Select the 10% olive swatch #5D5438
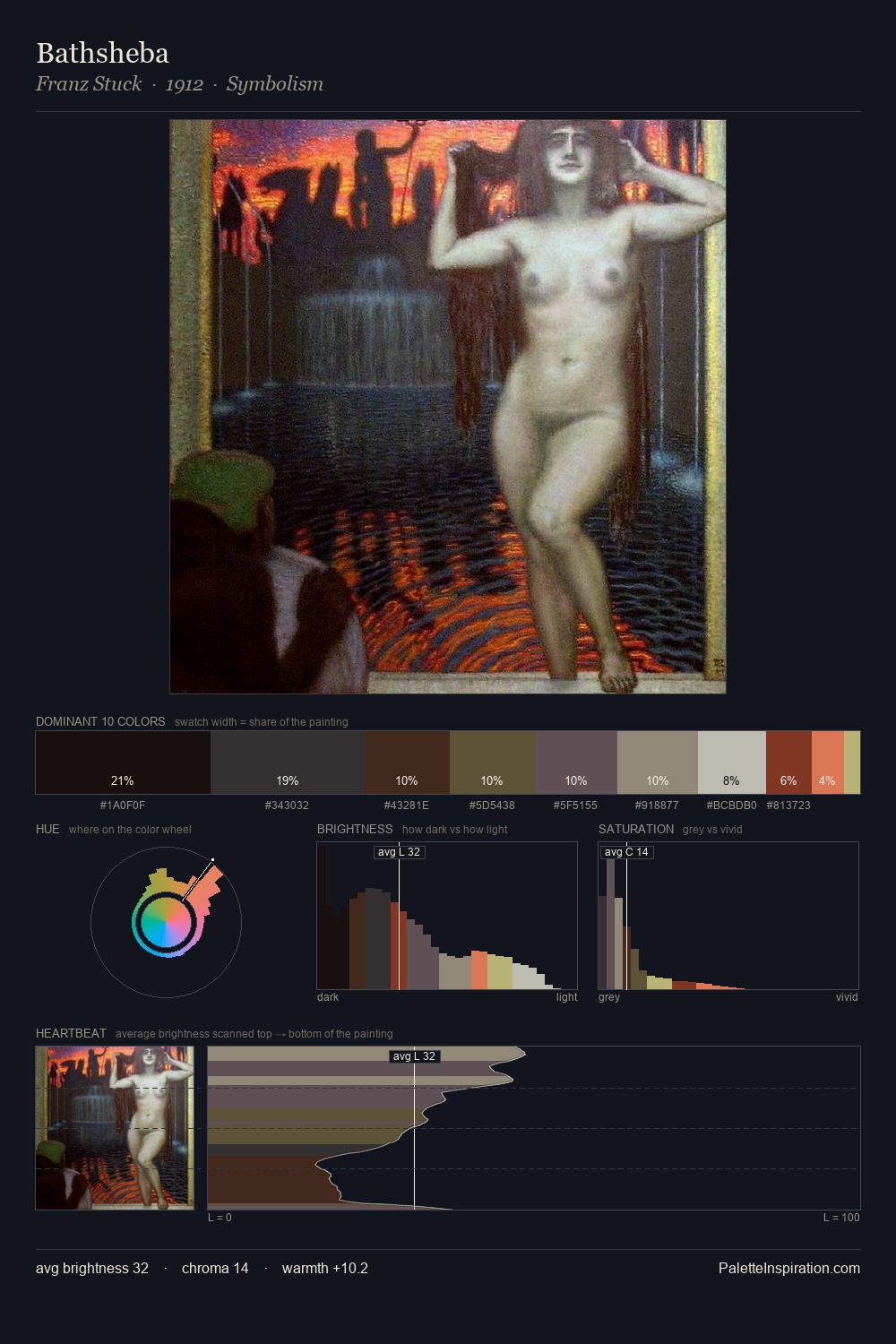Screen dimensions: 896x1344 click(492, 762)
